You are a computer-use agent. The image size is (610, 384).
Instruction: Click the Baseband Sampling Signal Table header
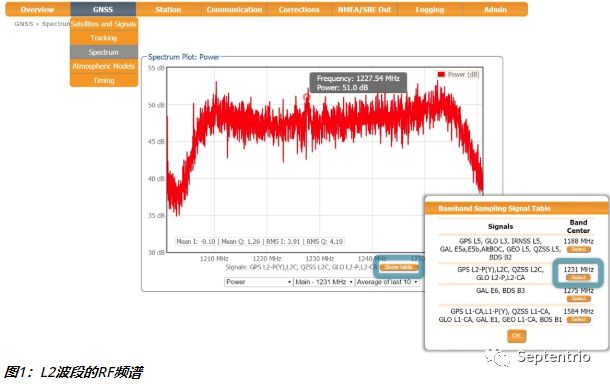point(517,208)
